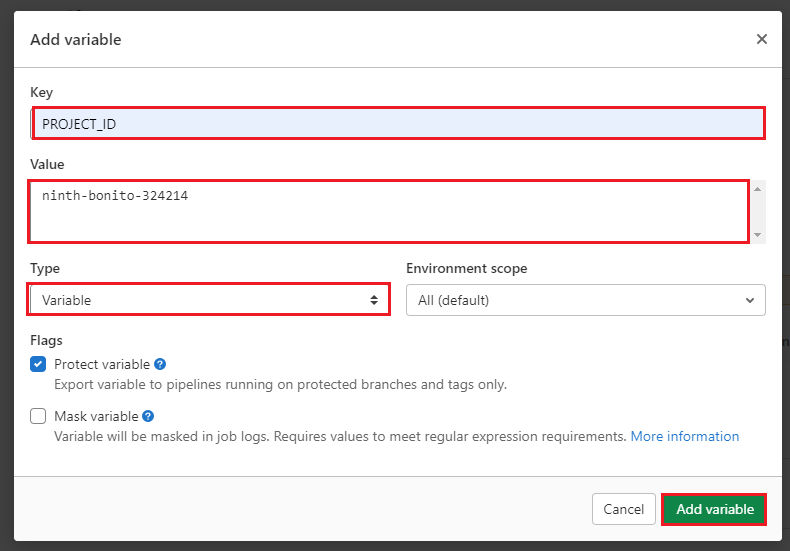Screen dimensions: 790x551
Task: Click the Protect variable label text
Action: click(x=101, y=365)
